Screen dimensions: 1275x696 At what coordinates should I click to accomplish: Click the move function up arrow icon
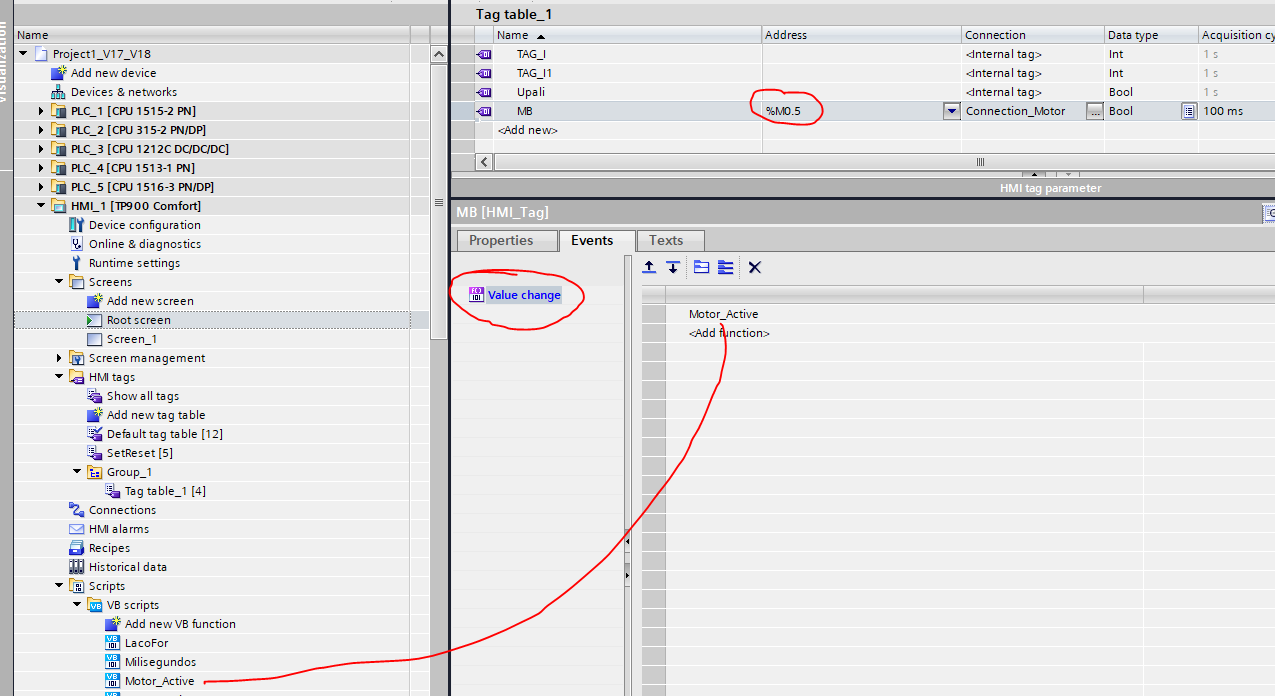click(649, 267)
